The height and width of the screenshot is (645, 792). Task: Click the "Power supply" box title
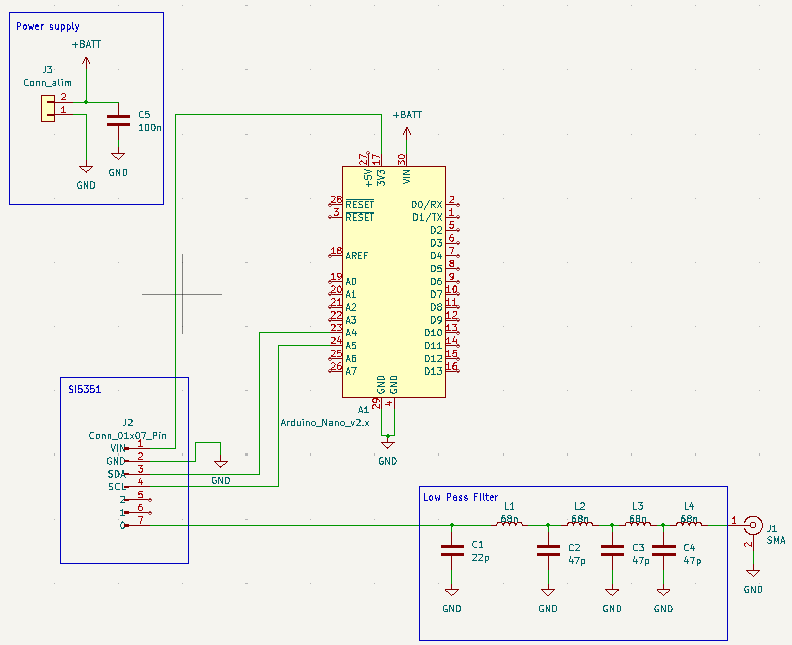pos(48,26)
